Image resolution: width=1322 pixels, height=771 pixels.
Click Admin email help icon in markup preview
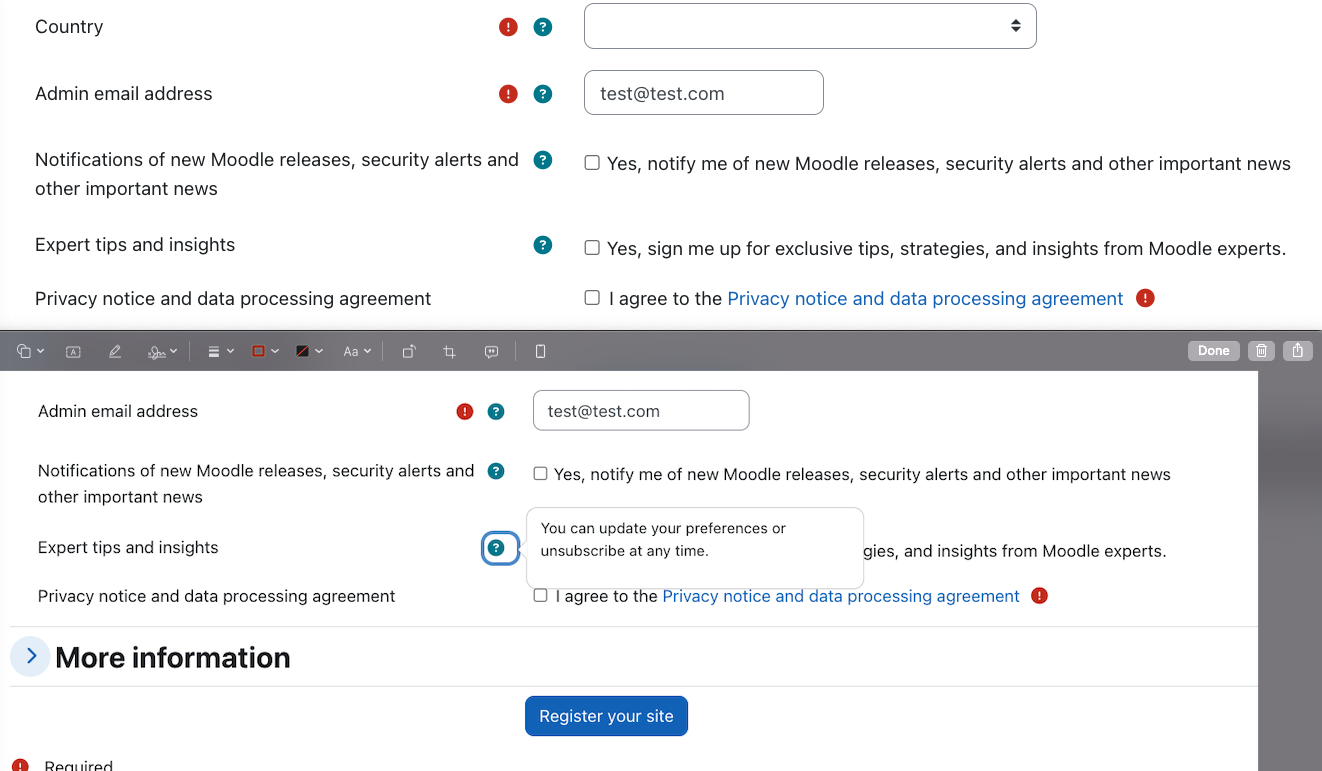(x=496, y=411)
